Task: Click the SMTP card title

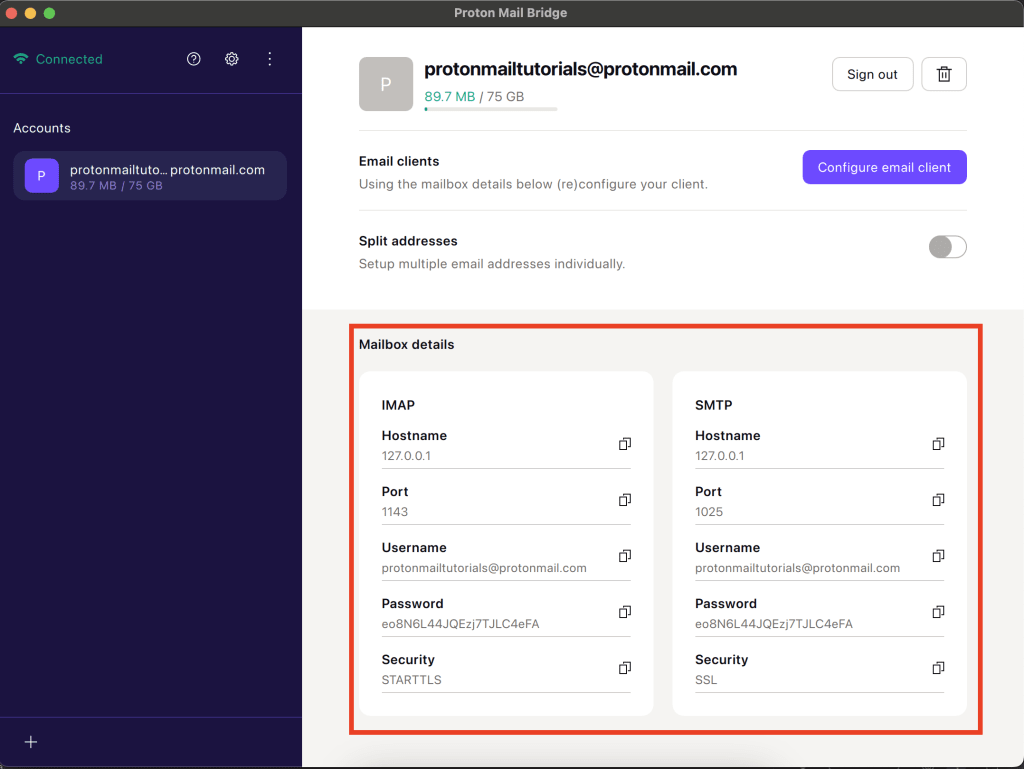Action: click(714, 405)
